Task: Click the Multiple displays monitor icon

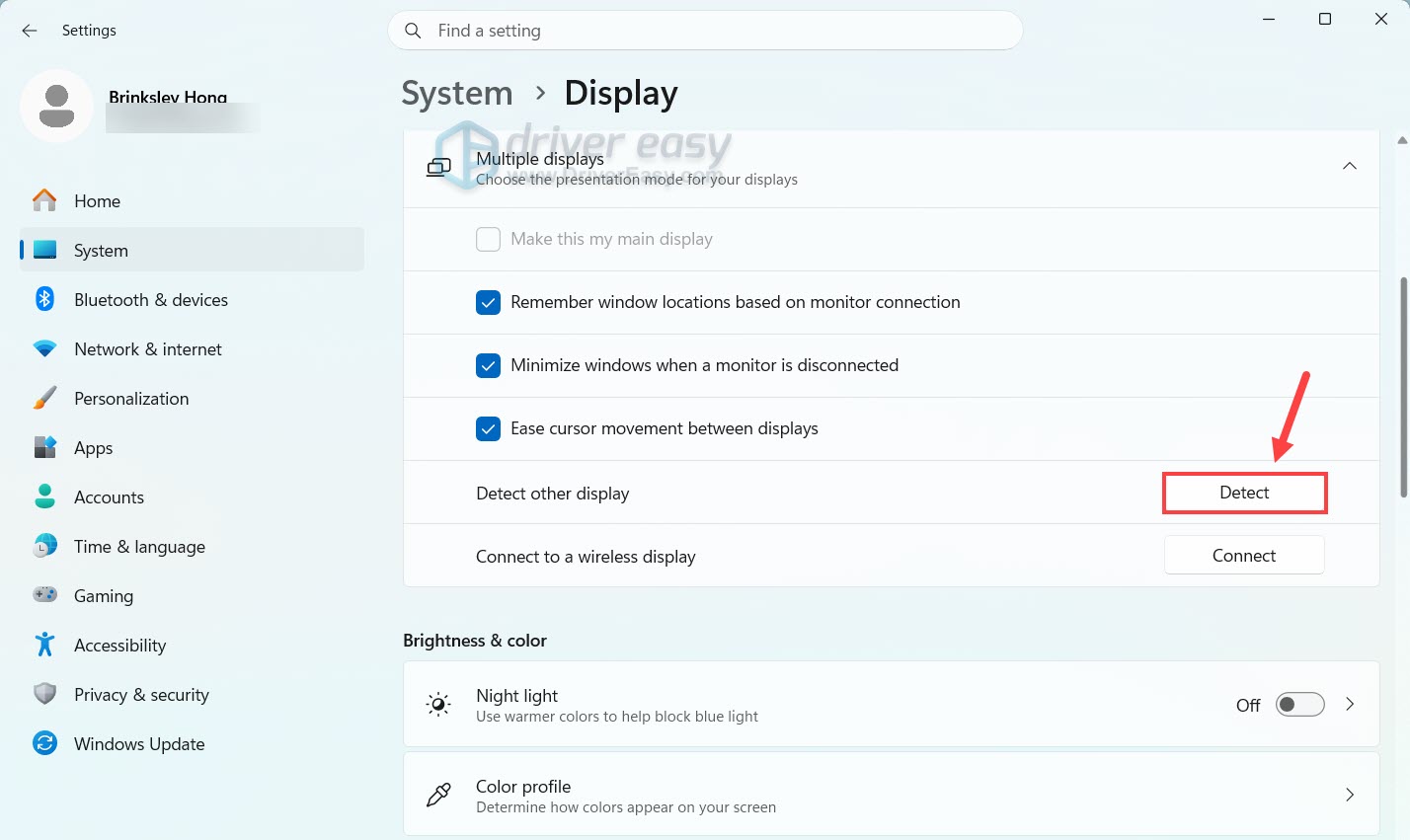Action: pyautogui.click(x=438, y=168)
